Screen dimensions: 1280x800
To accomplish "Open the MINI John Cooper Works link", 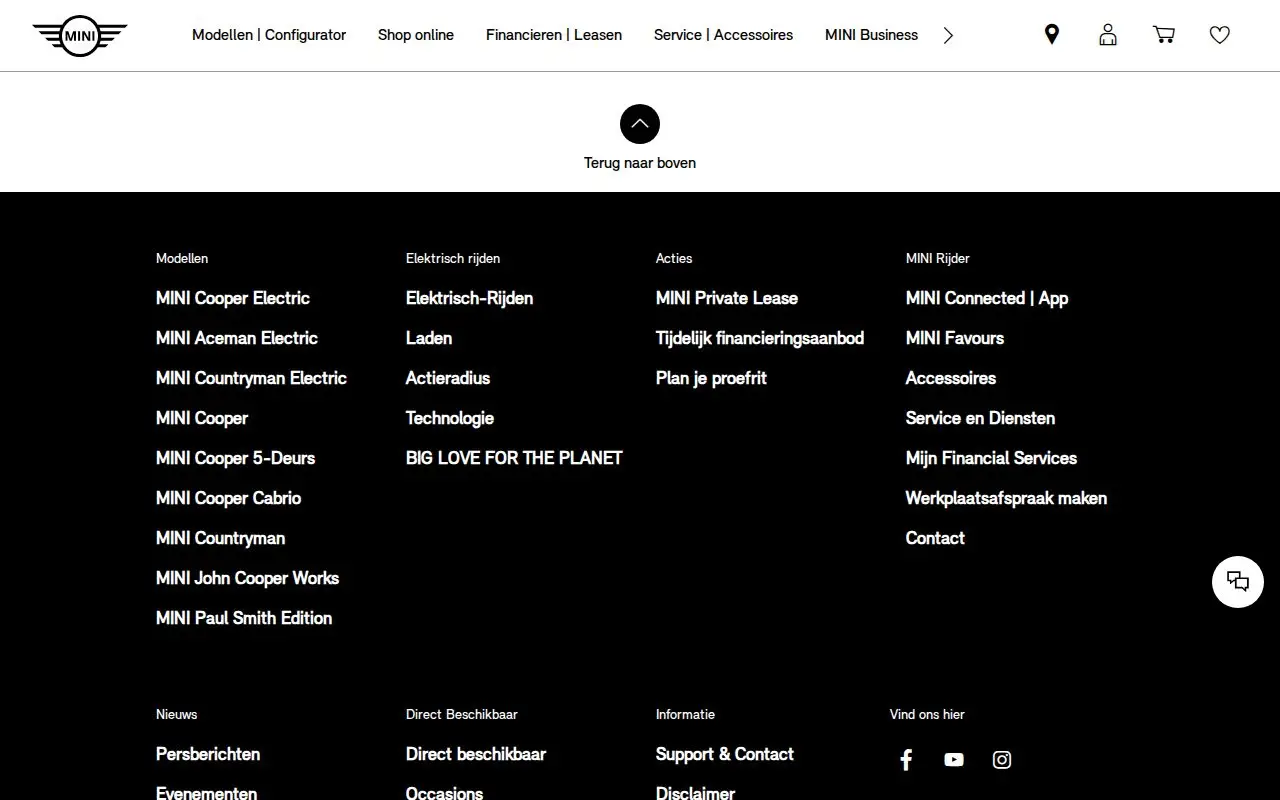I will [x=247, y=578].
